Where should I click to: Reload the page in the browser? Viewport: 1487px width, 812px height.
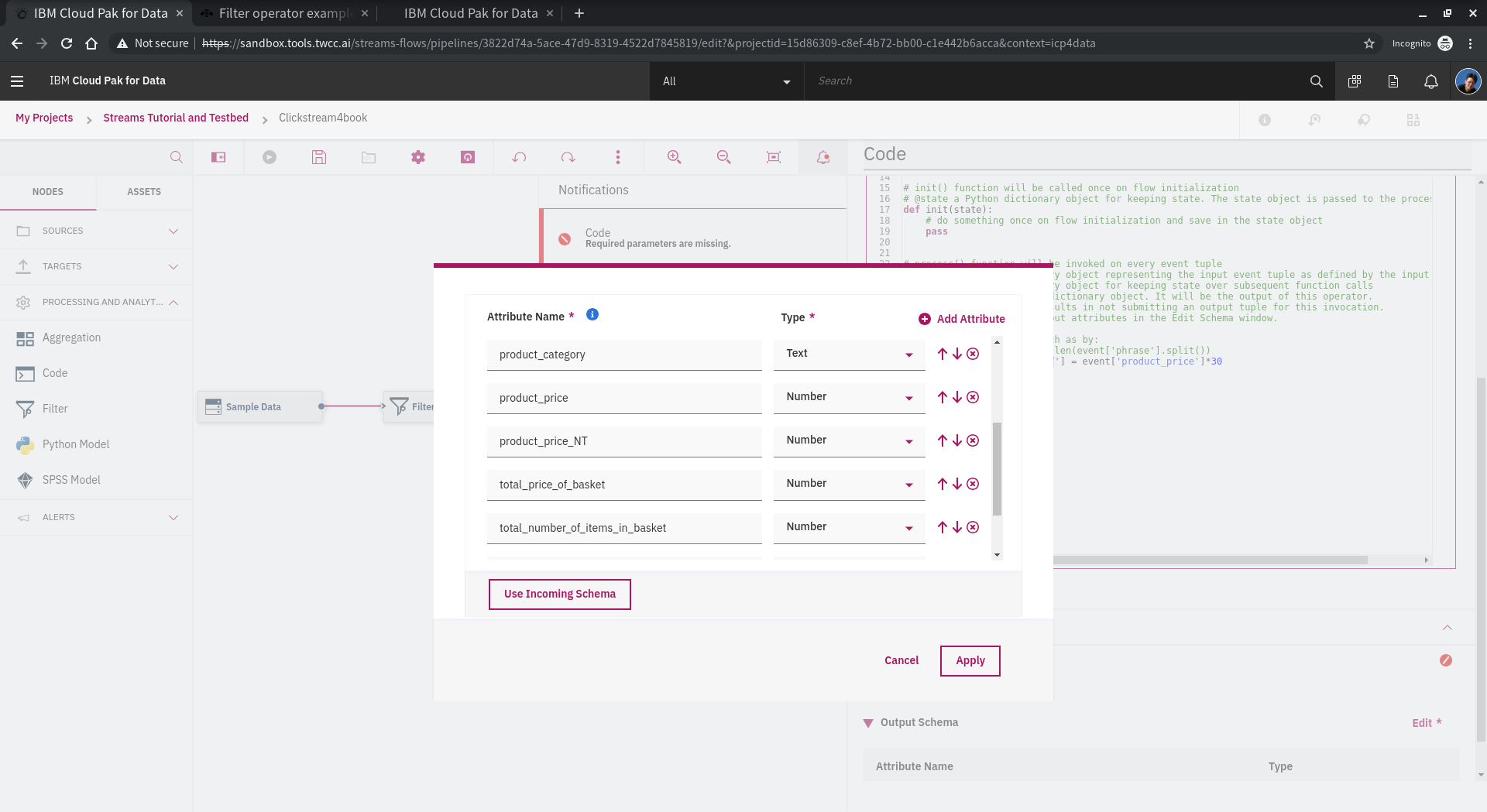[67, 43]
